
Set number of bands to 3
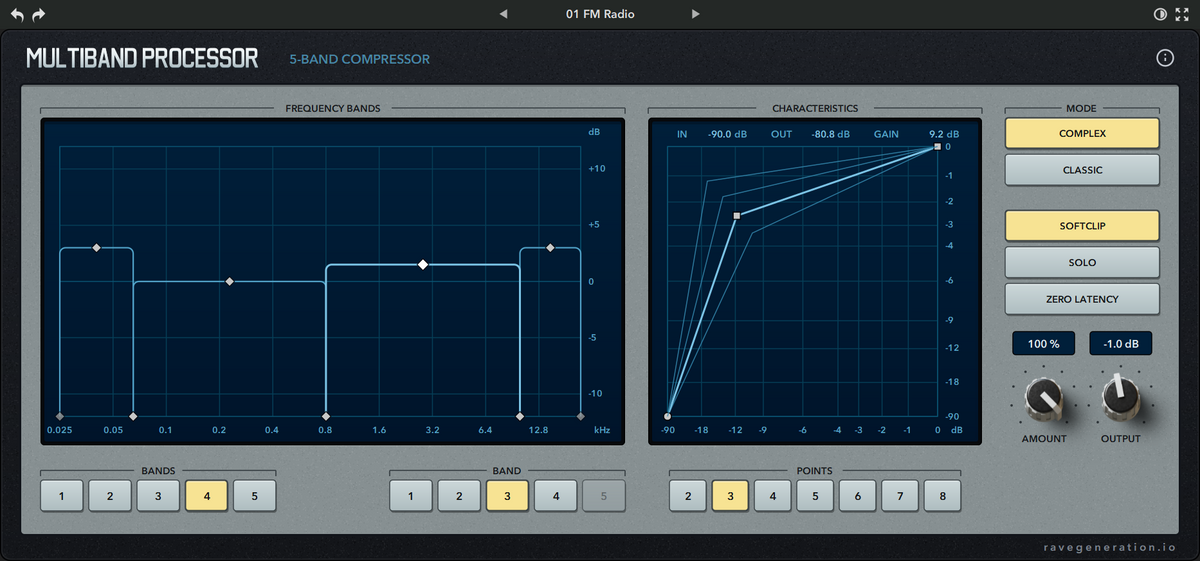point(158,495)
